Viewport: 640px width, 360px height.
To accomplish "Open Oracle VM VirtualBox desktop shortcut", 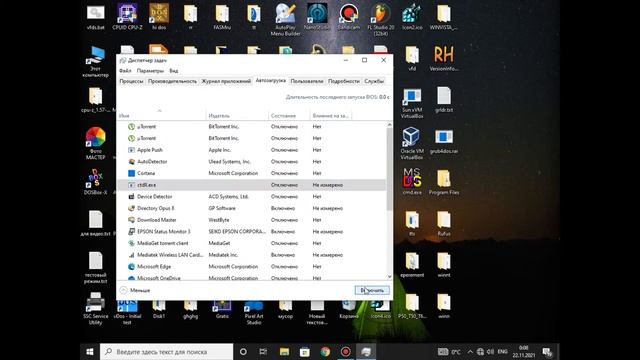I will pyautogui.click(x=411, y=143).
